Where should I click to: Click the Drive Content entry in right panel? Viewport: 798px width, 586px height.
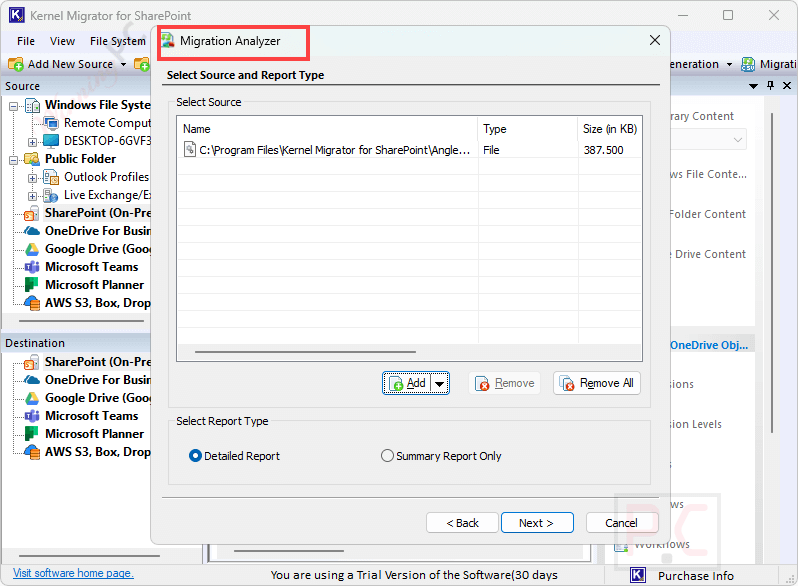(709, 254)
